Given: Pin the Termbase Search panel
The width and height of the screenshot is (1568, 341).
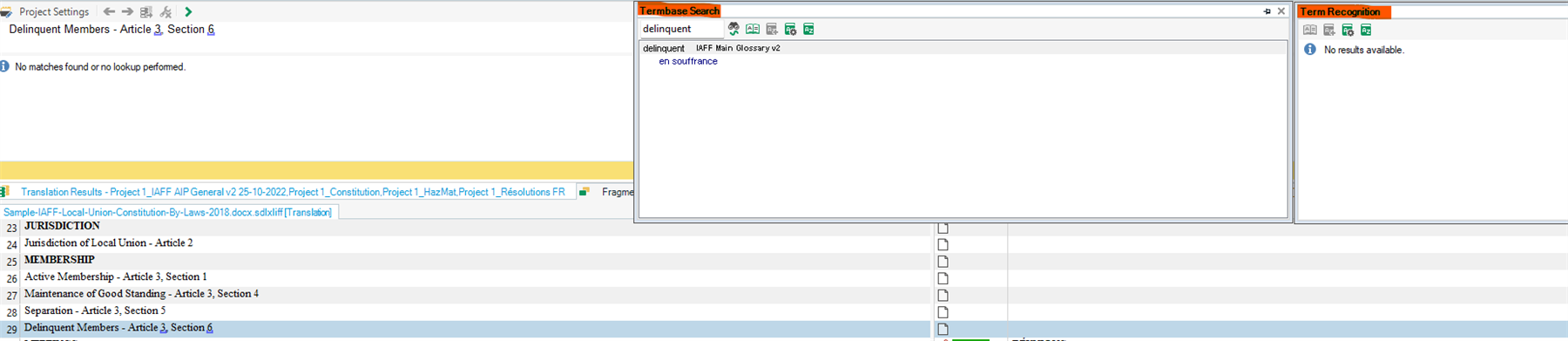Looking at the screenshot, I should coord(1267,11).
